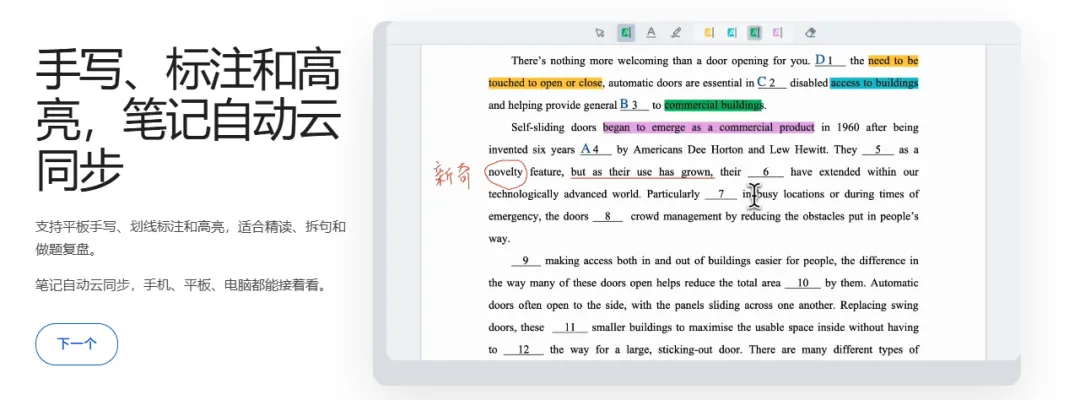Screen dimensions: 1080x400
Task: Click the underlined 'but as their use has grown'
Action: [x=642, y=172]
